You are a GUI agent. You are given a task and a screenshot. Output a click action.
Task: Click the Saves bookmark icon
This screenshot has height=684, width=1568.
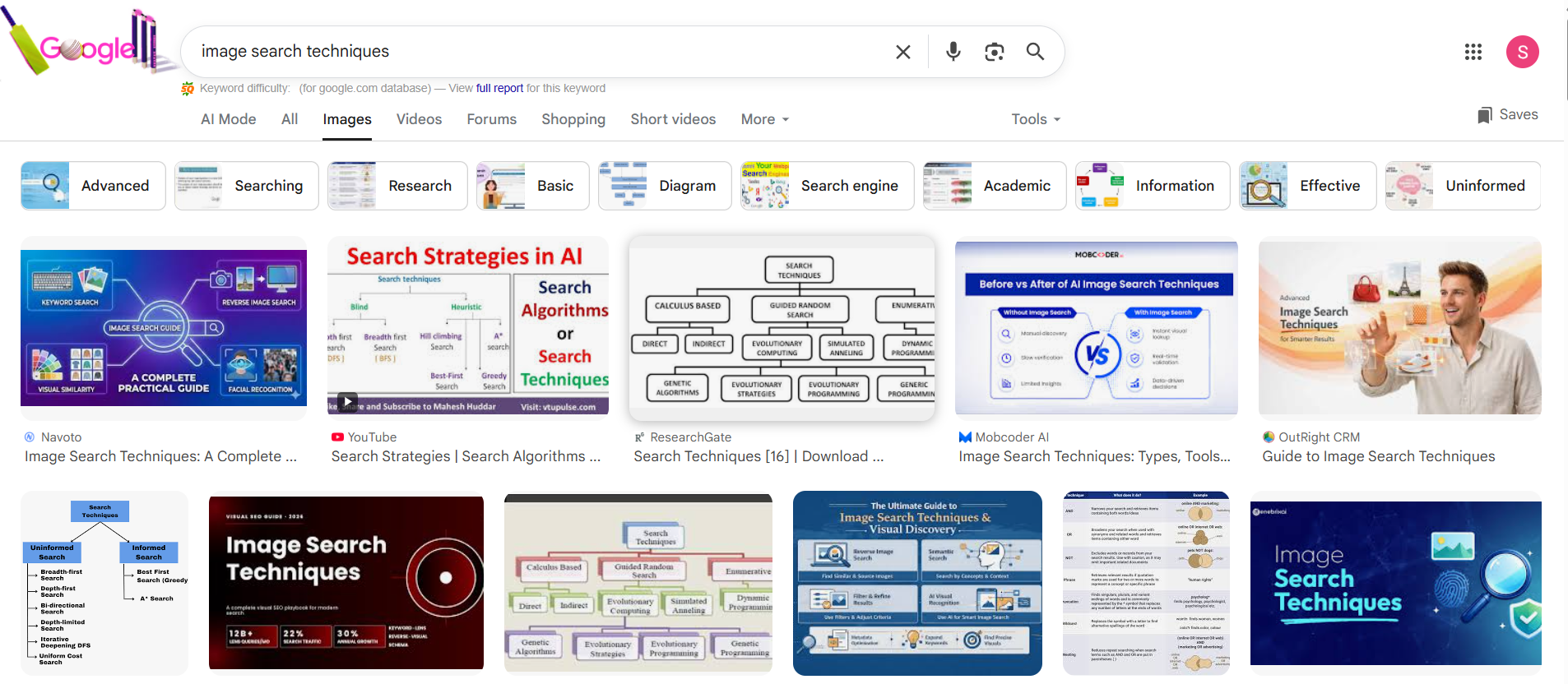pos(1484,115)
